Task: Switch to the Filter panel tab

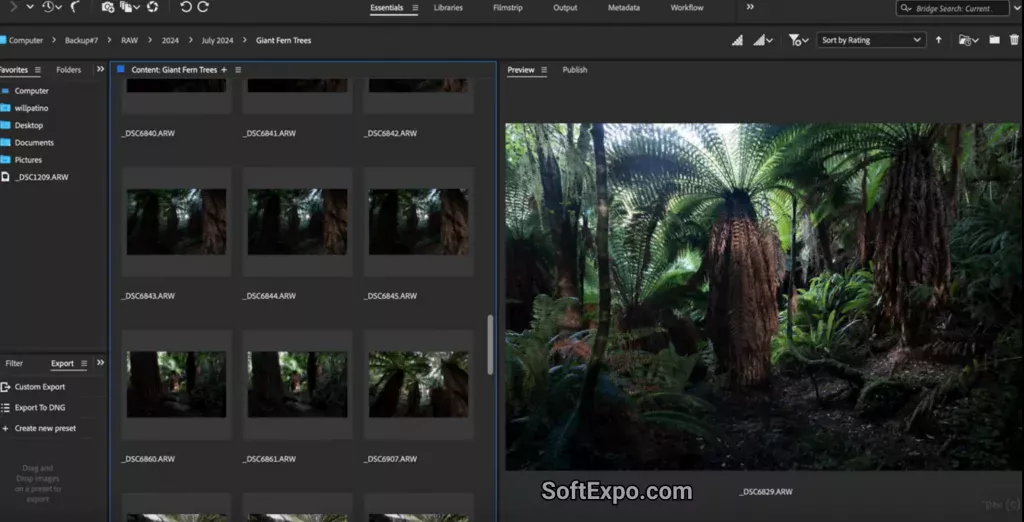Action: pos(14,364)
